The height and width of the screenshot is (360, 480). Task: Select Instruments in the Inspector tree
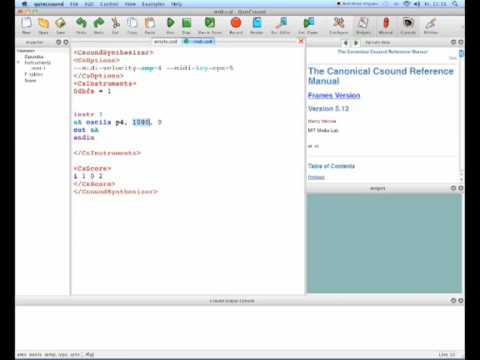(38, 62)
